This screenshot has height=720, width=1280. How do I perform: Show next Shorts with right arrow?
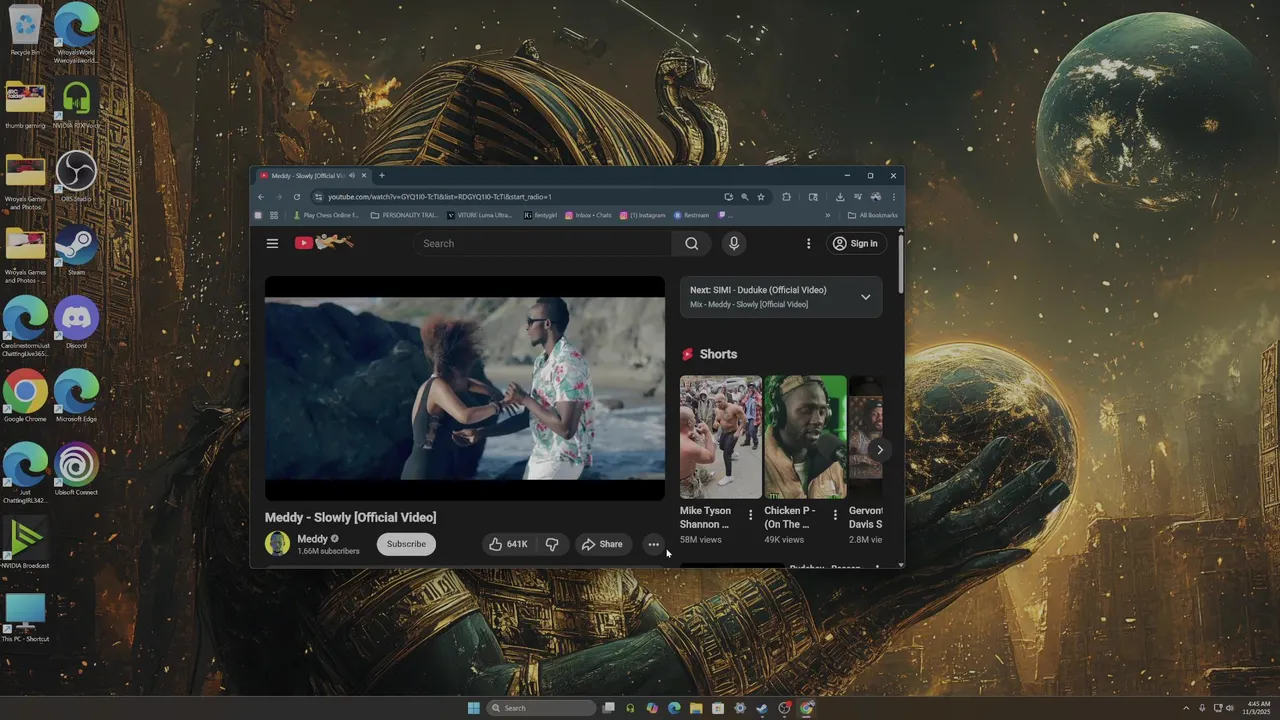coord(879,450)
